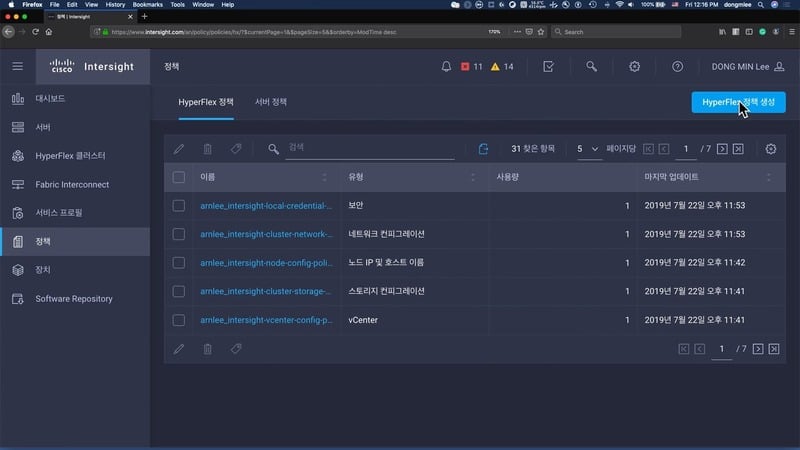The height and width of the screenshot is (450, 800).
Task: Click the bottom pager page number field
Action: [x=721, y=349]
